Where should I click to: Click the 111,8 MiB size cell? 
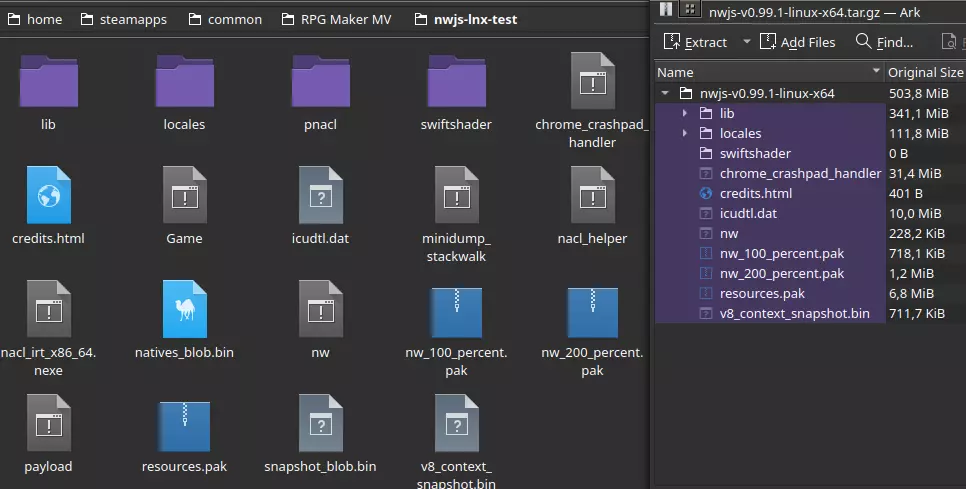[919, 133]
